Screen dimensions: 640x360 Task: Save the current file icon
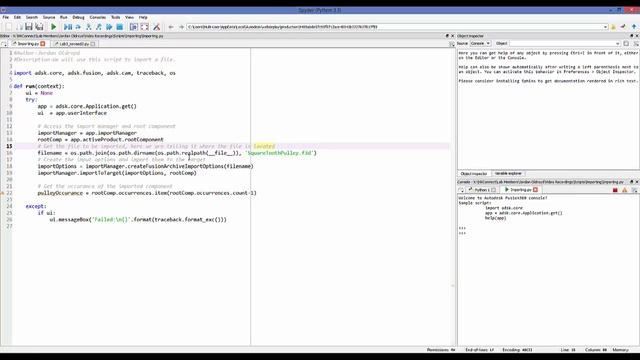click(x=29, y=27)
